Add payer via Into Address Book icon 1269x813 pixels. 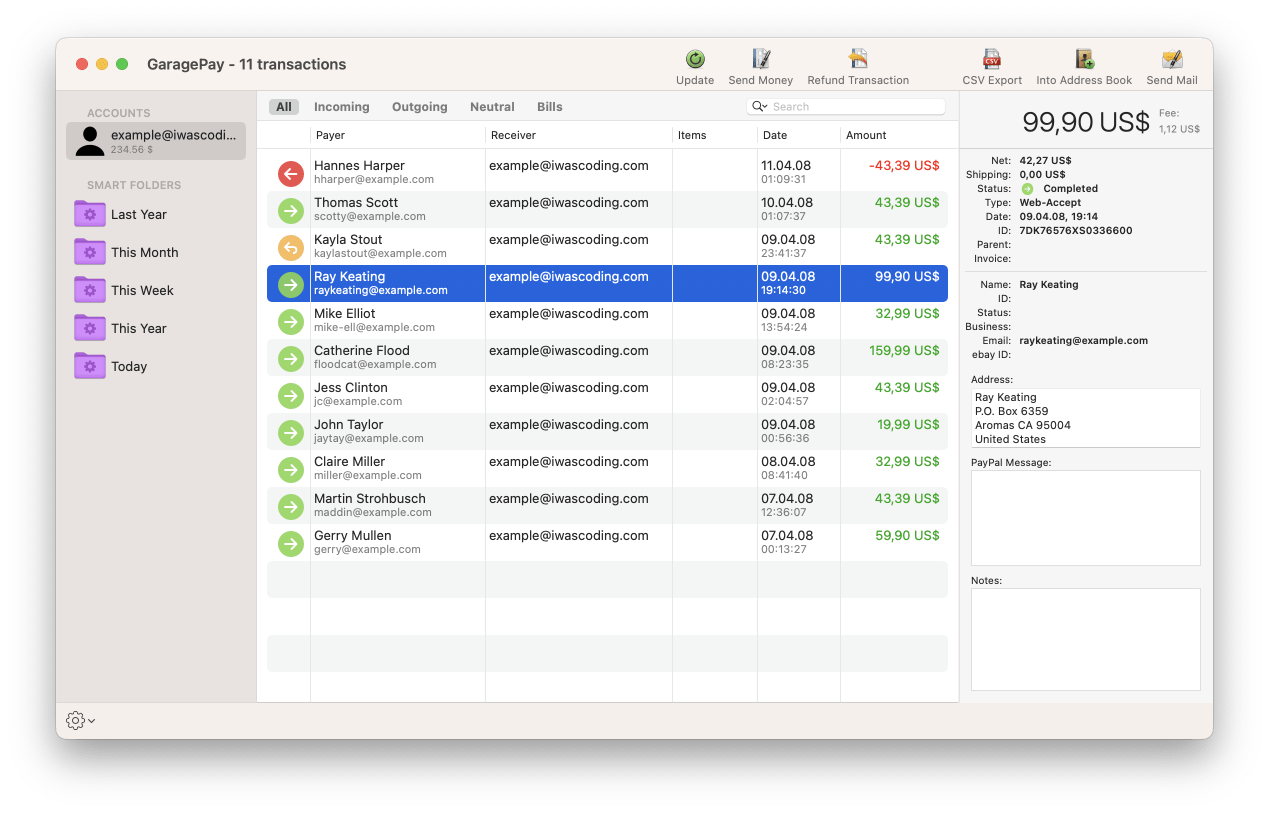pyautogui.click(x=1084, y=59)
